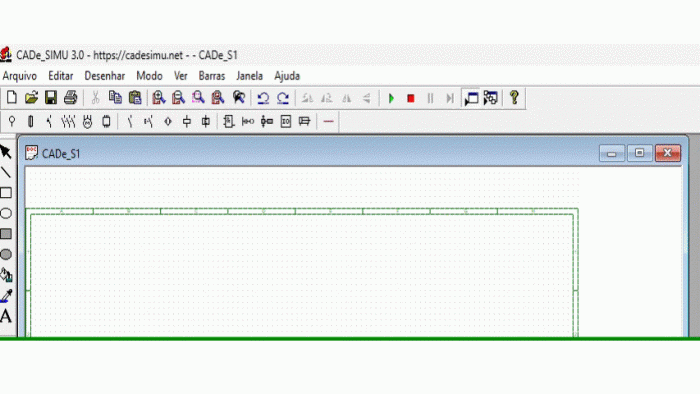Open help with the yellow question mark icon
Viewport: 700px width, 394px height.
514,98
